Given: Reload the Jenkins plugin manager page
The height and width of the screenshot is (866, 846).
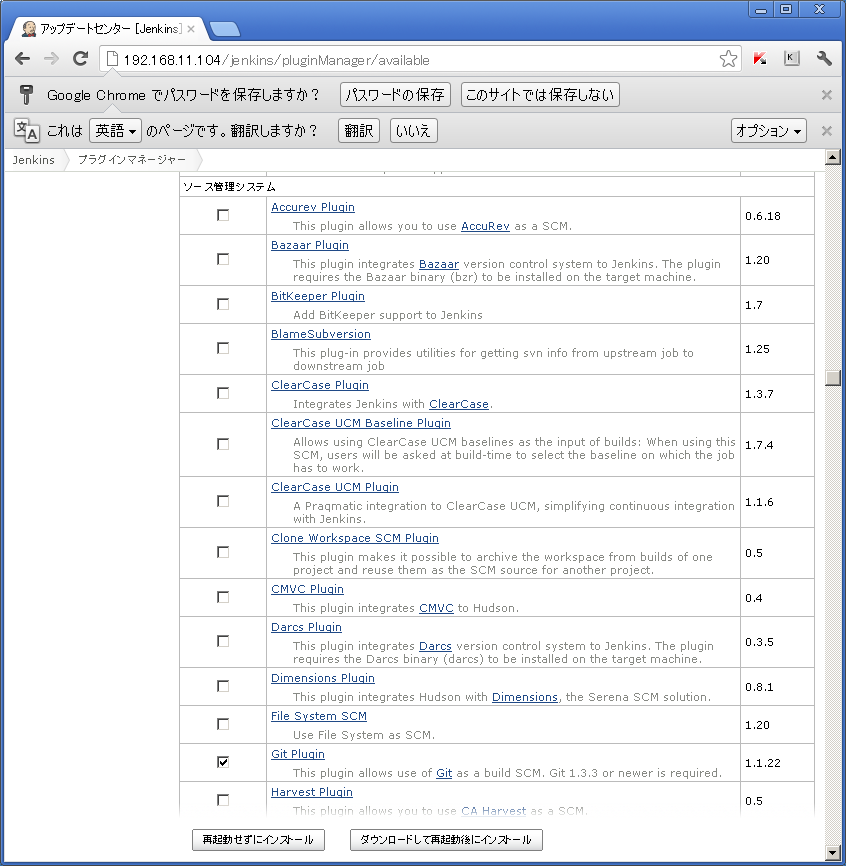Looking at the screenshot, I should [x=81, y=59].
